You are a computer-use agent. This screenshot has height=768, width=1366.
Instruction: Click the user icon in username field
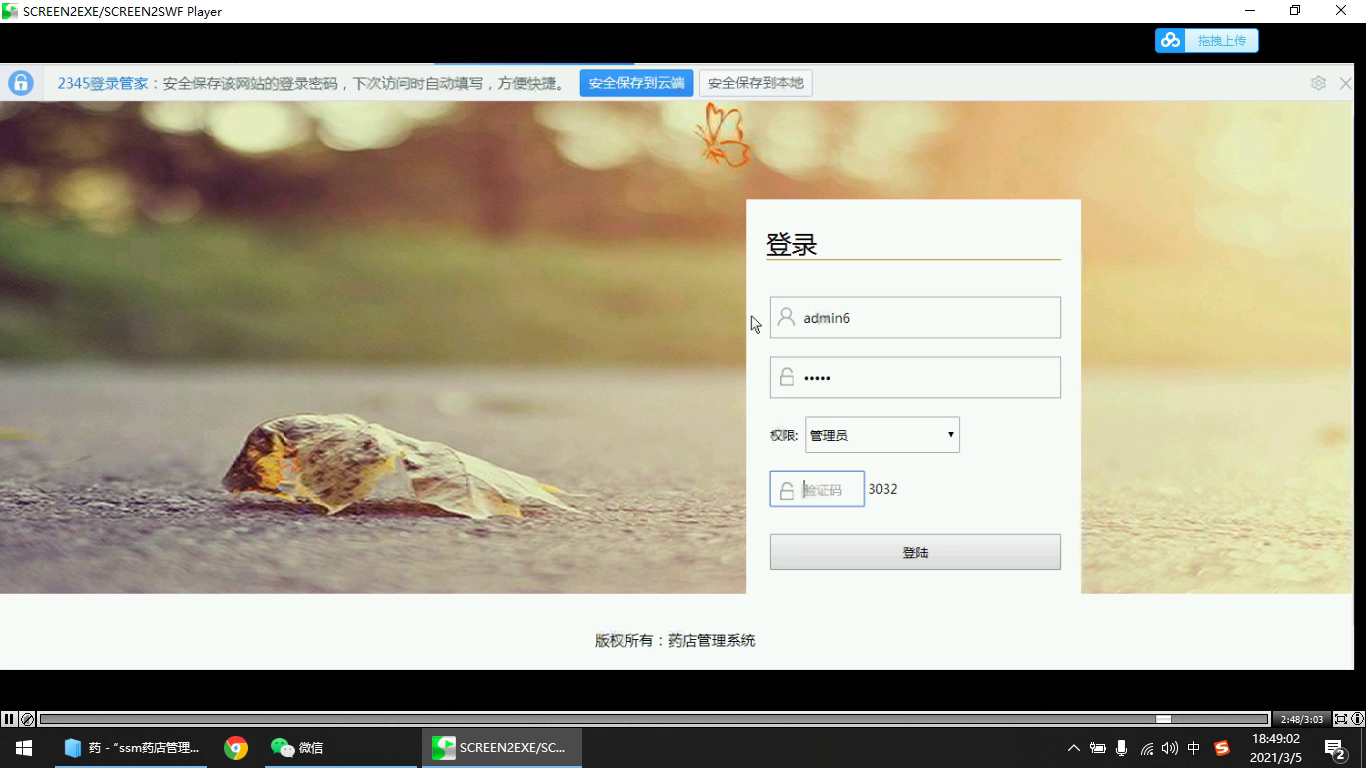pos(786,317)
